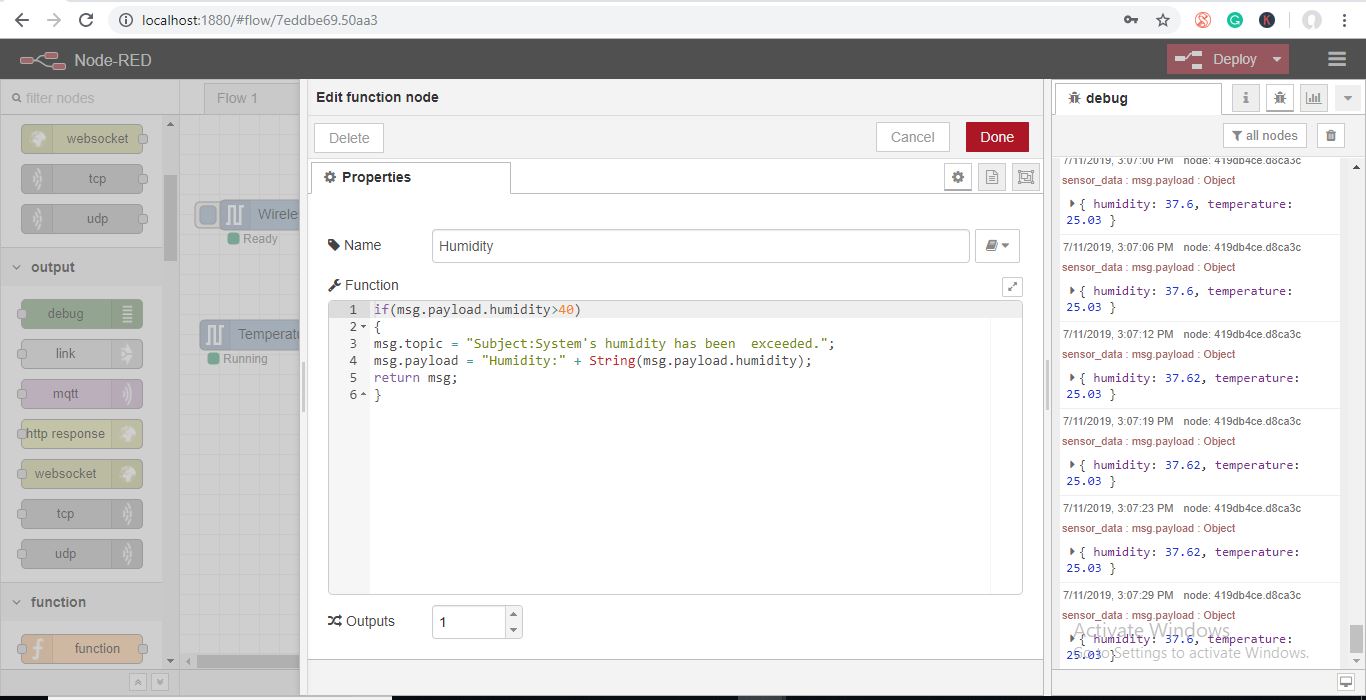Expand the sidebar tabs dropdown arrow
The image size is (1366, 700).
point(1347,98)
